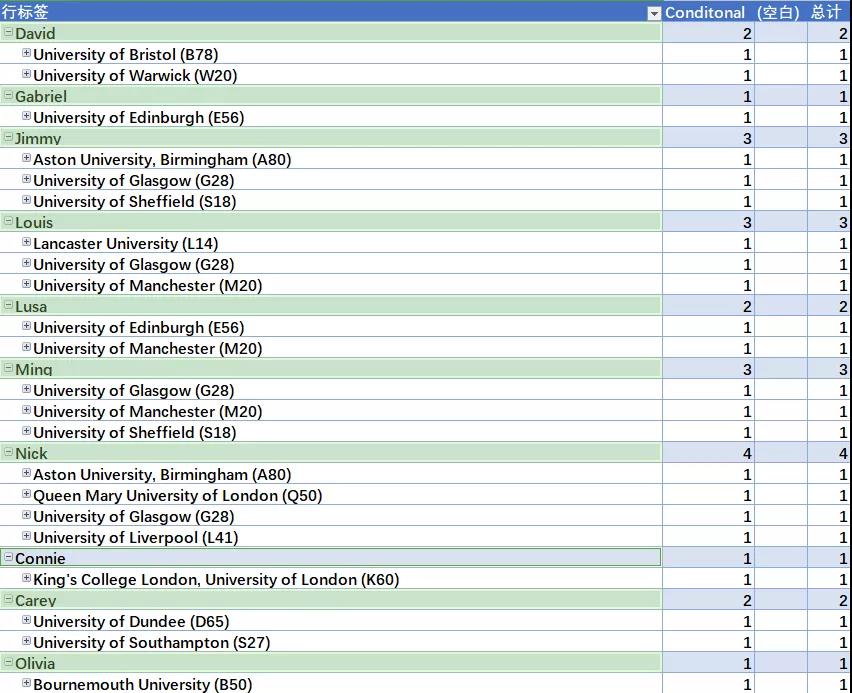Image resolution: width=852 pixels, height=693 pixels.
Task: Click the 总计 column header
Action: click(x=826, y=13)
